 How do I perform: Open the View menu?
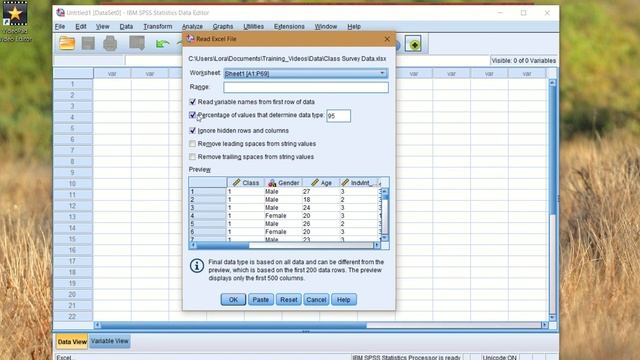pos(102,27)
